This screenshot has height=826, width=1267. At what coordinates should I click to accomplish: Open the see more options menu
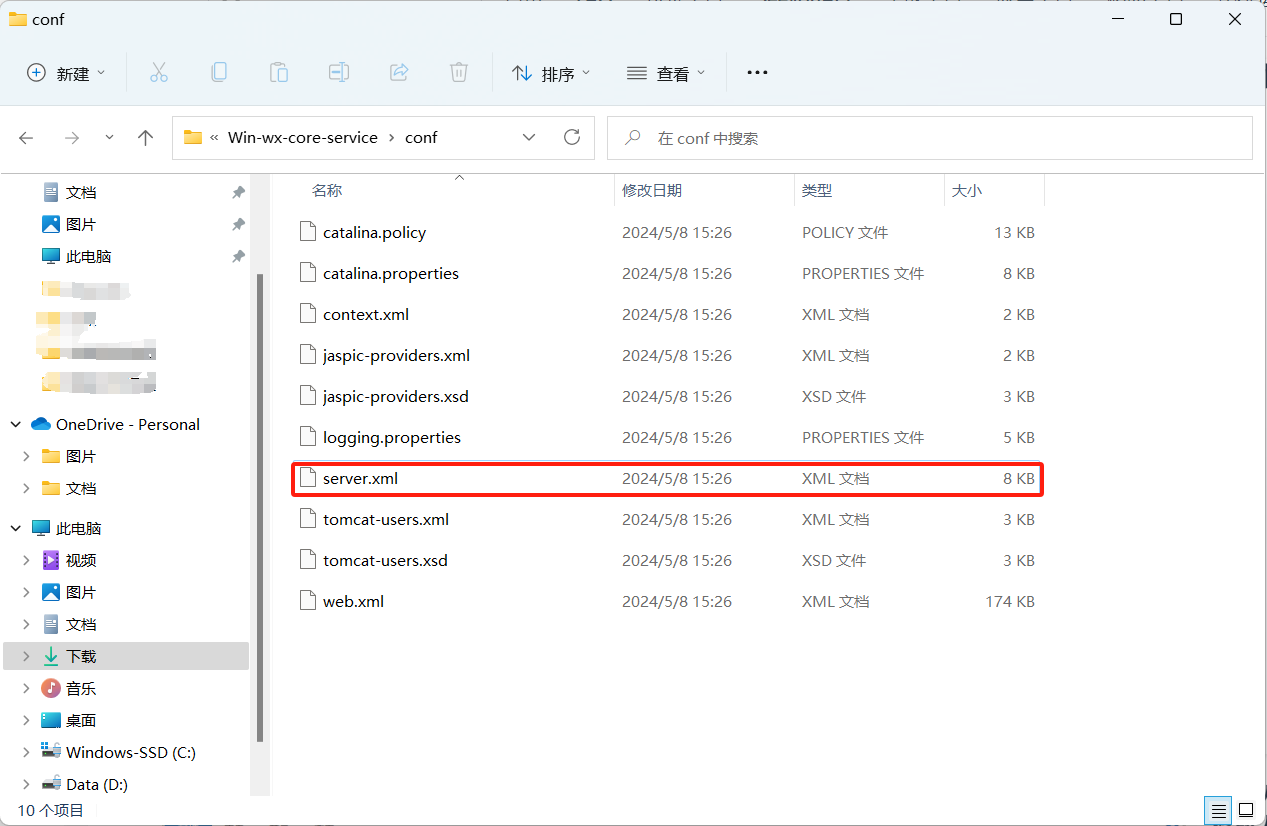point(757,73)
